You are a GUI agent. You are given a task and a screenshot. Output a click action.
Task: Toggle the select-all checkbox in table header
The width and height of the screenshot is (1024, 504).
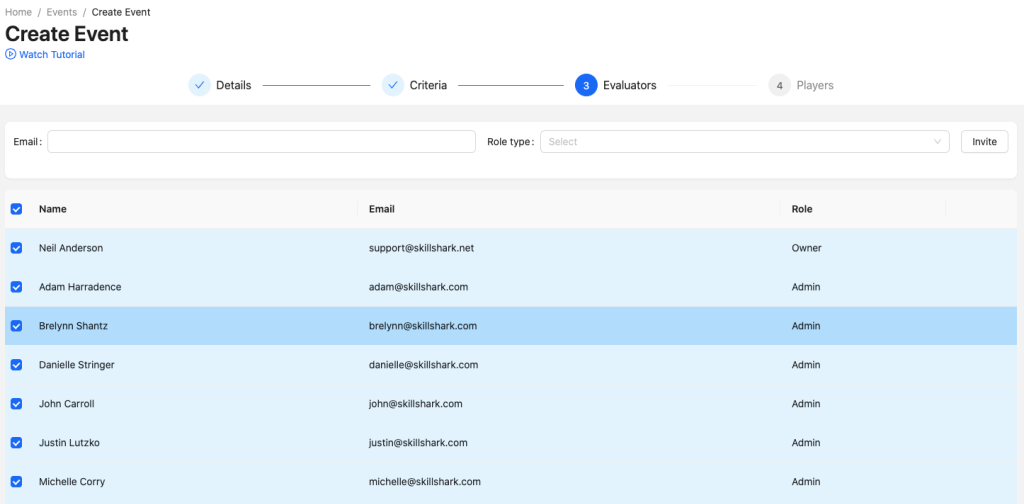click(16, 209)
